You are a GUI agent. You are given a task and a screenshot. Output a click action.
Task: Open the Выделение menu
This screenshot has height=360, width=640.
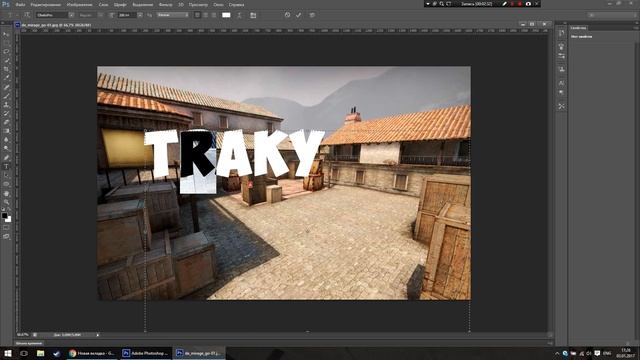tap(142, 5)
